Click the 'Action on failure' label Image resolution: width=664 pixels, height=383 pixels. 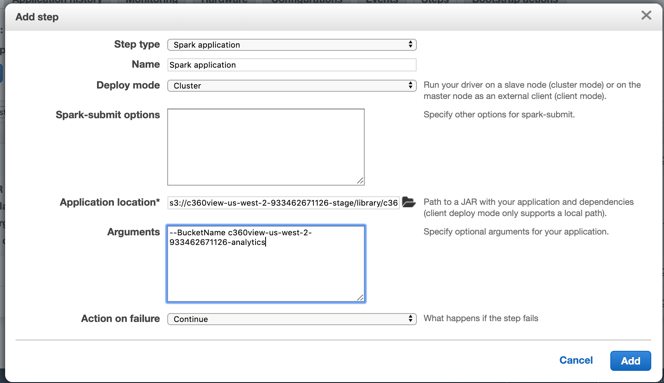pyautogui.click(x=120, y=319)
